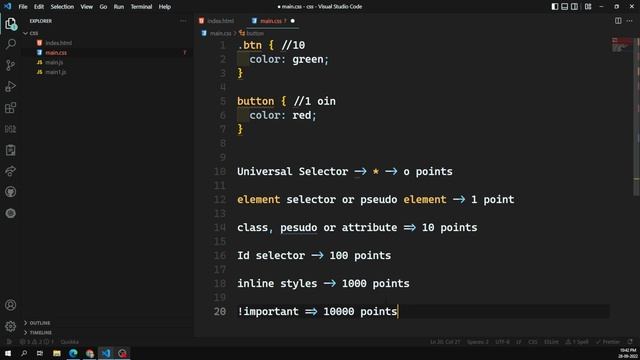640x360 pixels.
Task: Select main.css in the Explorer tree
Action: (56, 53)
